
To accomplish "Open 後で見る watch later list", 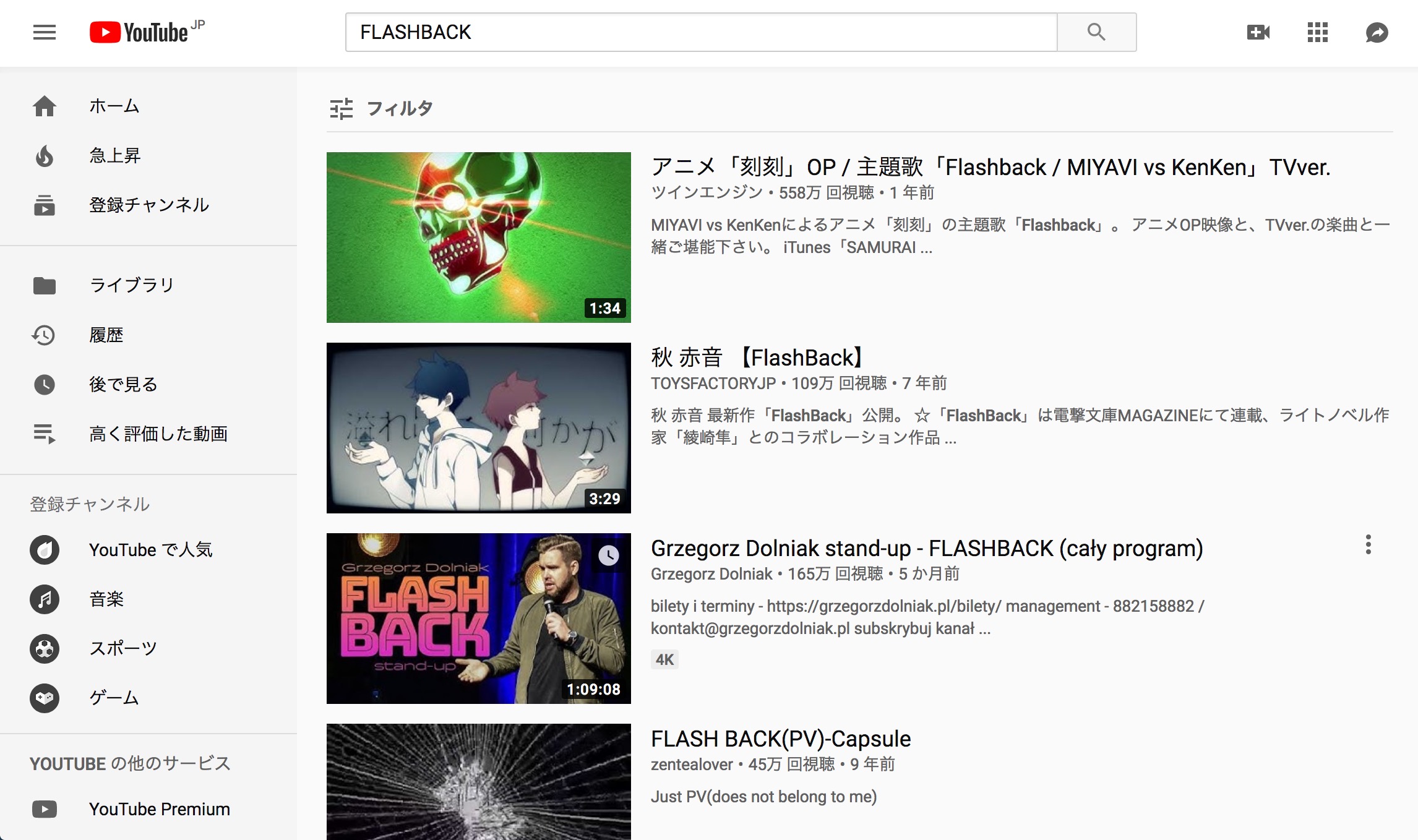I will (x=148, y=385).
